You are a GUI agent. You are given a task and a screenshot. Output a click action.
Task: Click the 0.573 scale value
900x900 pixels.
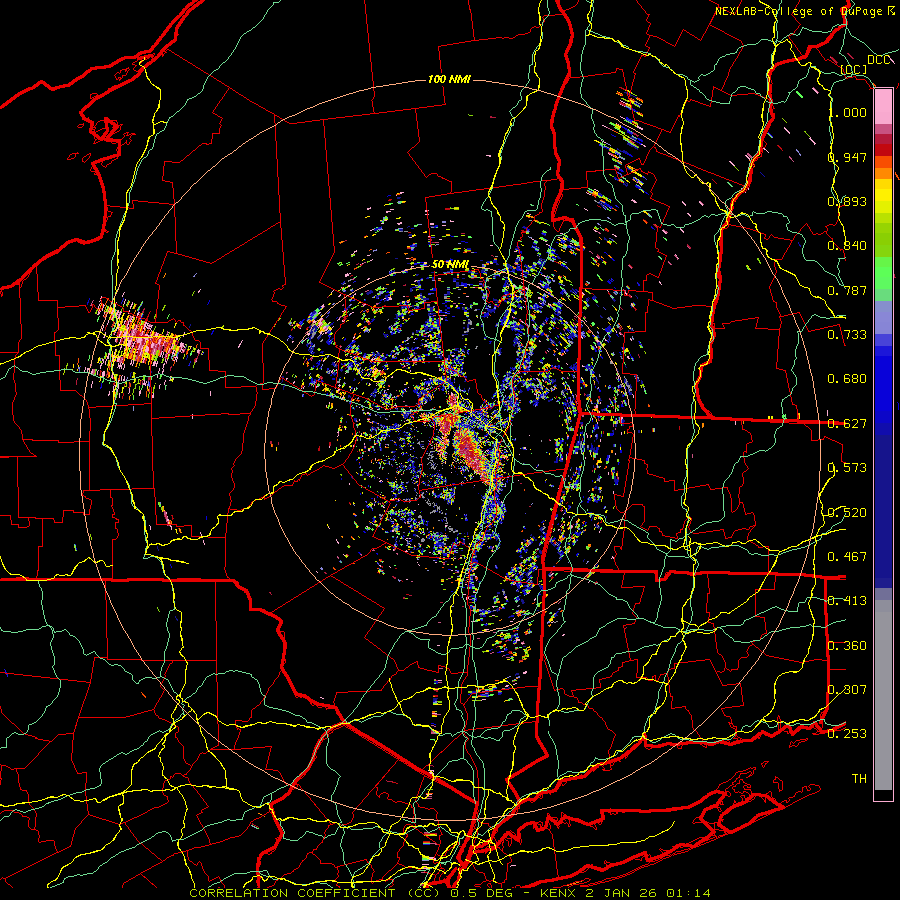[x=847, y=468]
